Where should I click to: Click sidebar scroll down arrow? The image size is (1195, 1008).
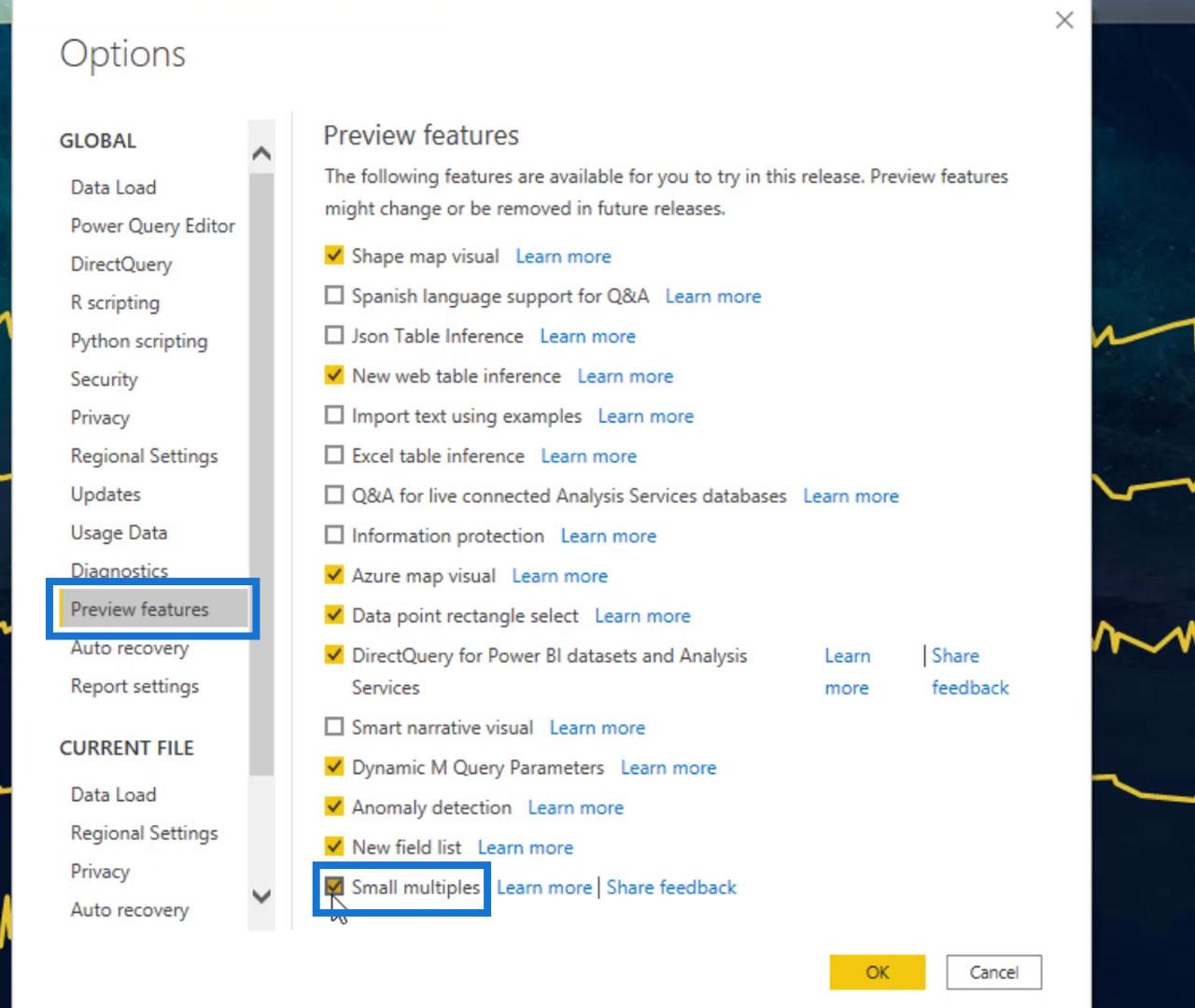(261, 896)
